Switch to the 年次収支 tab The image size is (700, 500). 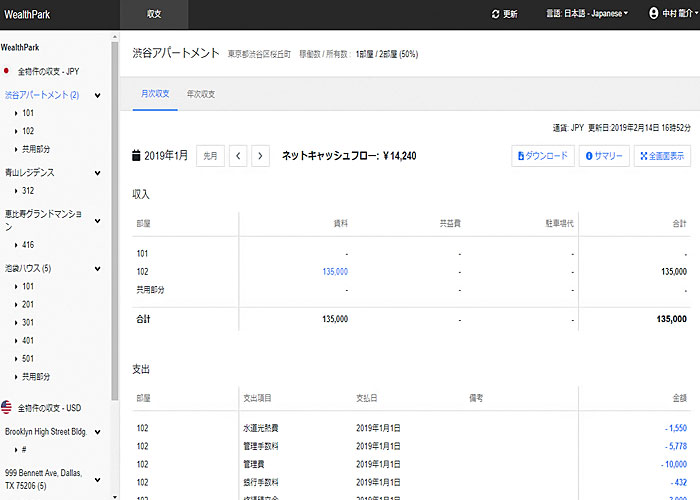201,93
